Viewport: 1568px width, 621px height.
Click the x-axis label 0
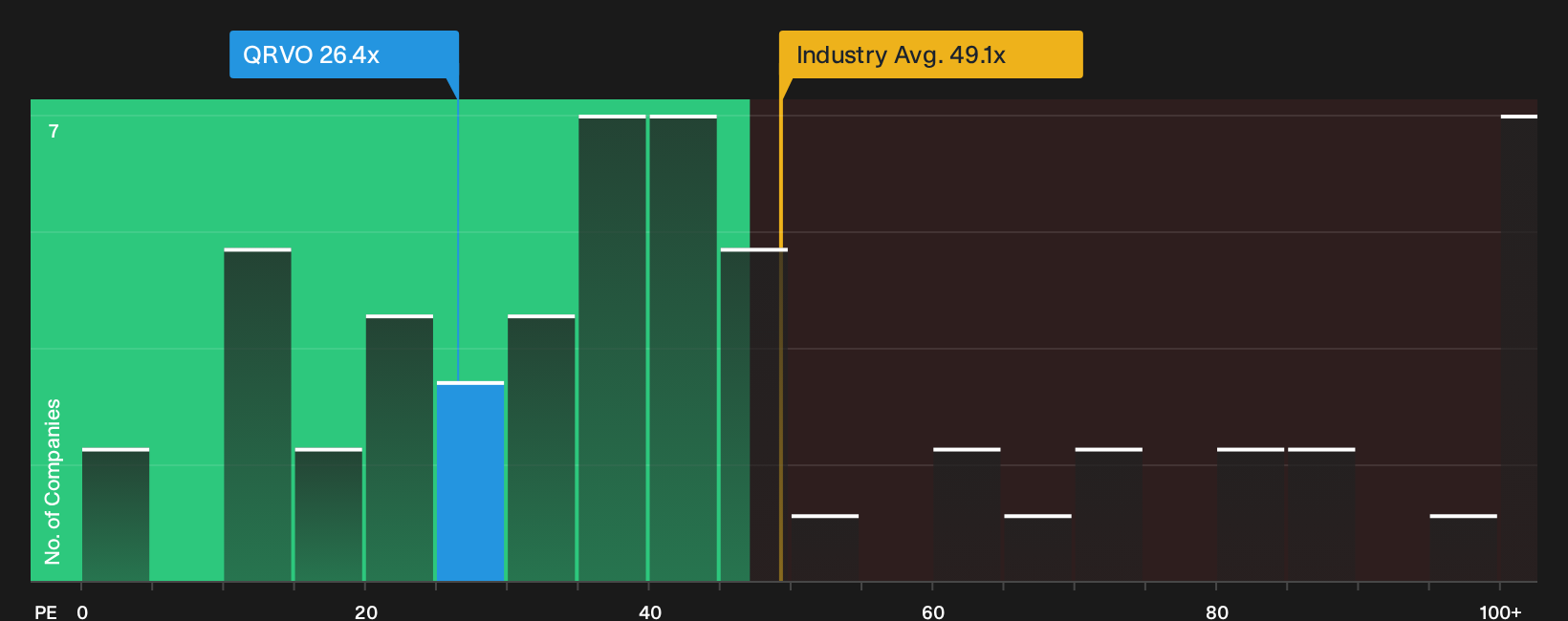(82, 612)
